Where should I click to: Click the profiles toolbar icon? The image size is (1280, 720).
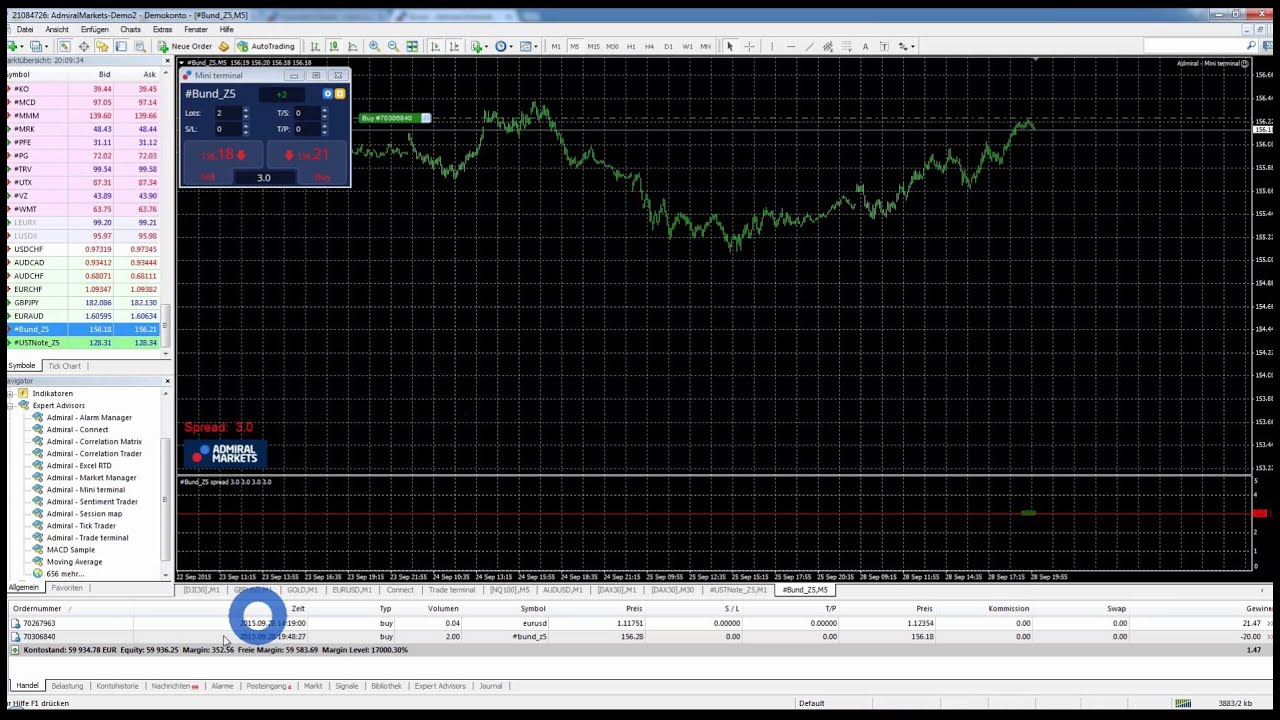click(39, 46)
